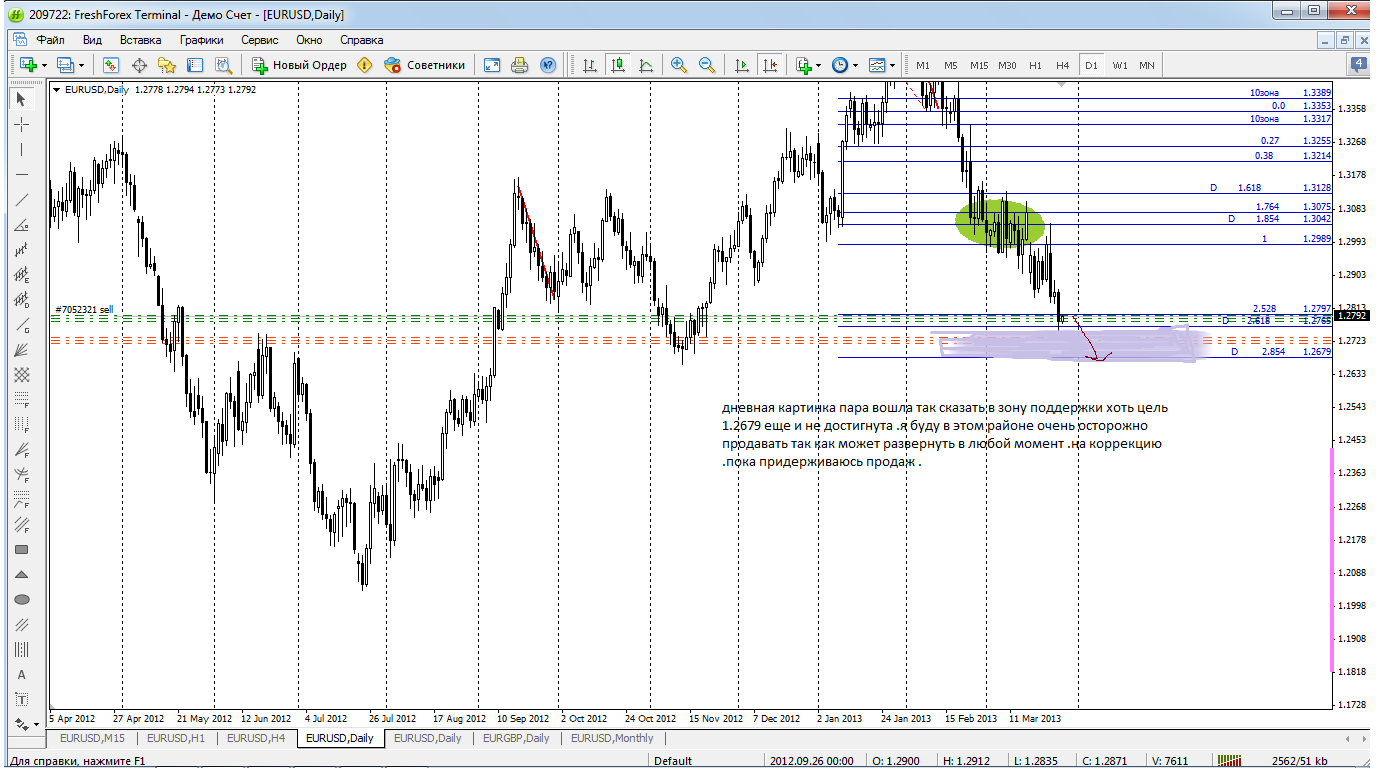
Task: Click the Zoom Out magnifier icon
Action: pos(707,65)
